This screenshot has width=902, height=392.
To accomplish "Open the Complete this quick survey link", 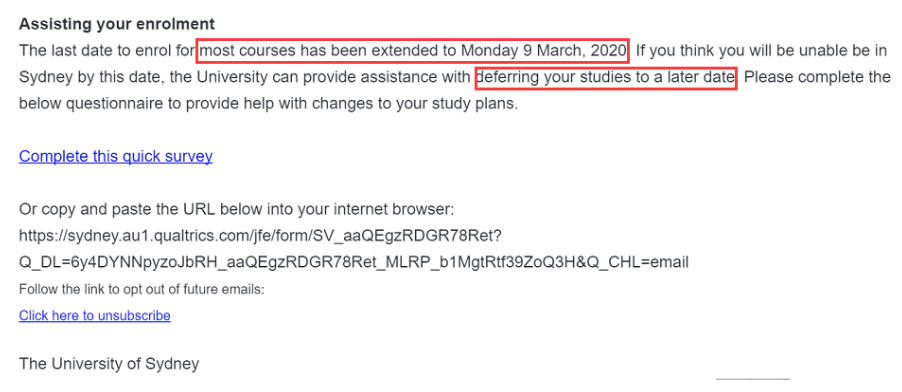I will (116, 156).
